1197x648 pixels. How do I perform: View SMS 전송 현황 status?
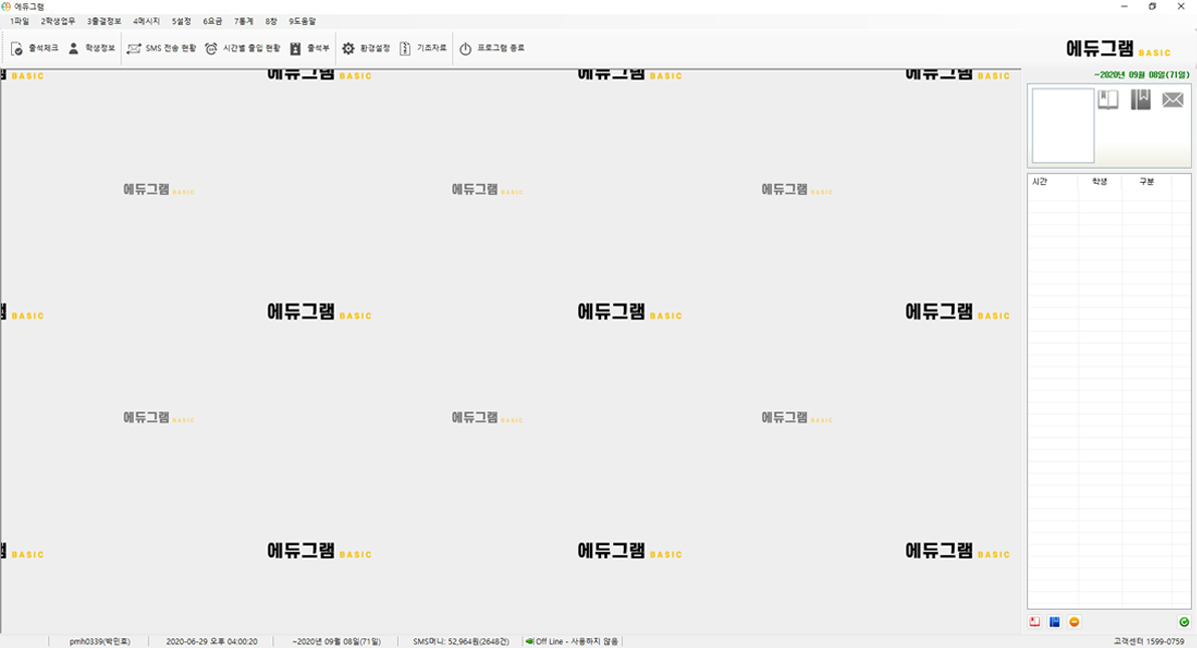coord(161,48)
